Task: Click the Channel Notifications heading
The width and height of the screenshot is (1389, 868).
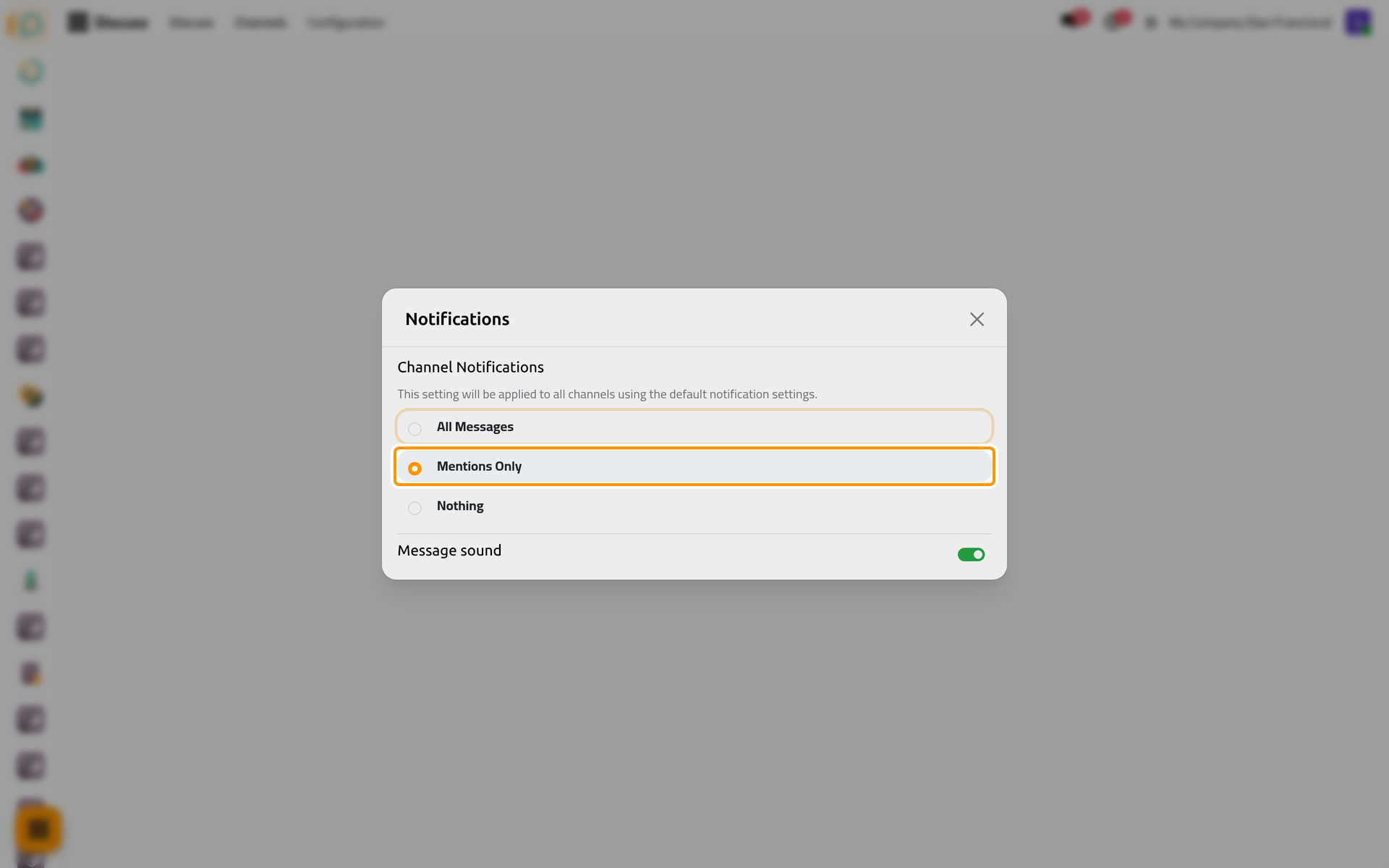Action: pyautogui.click(x=470, y=367)
